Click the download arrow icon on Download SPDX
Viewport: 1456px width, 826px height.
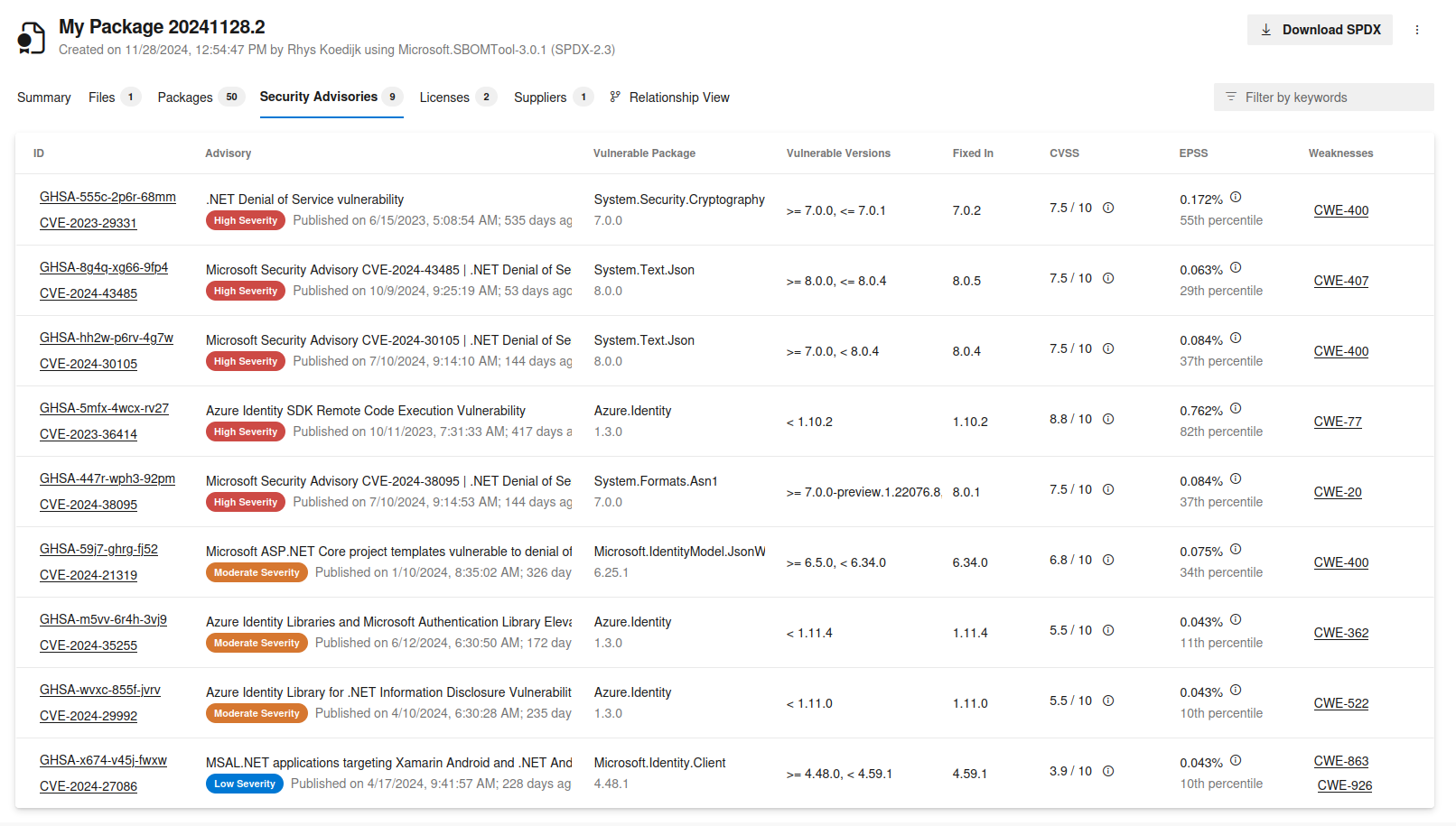pos(1266,29)
